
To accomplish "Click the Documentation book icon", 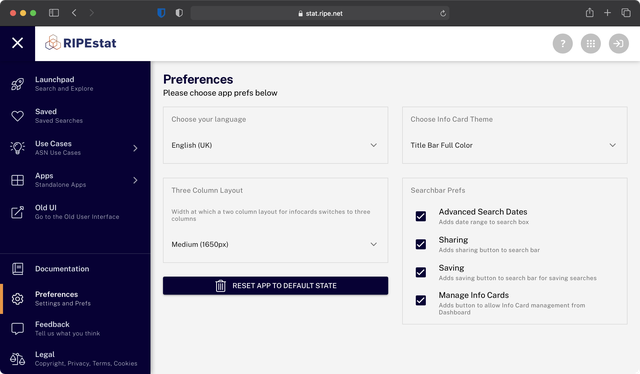I will pos(18,269).
